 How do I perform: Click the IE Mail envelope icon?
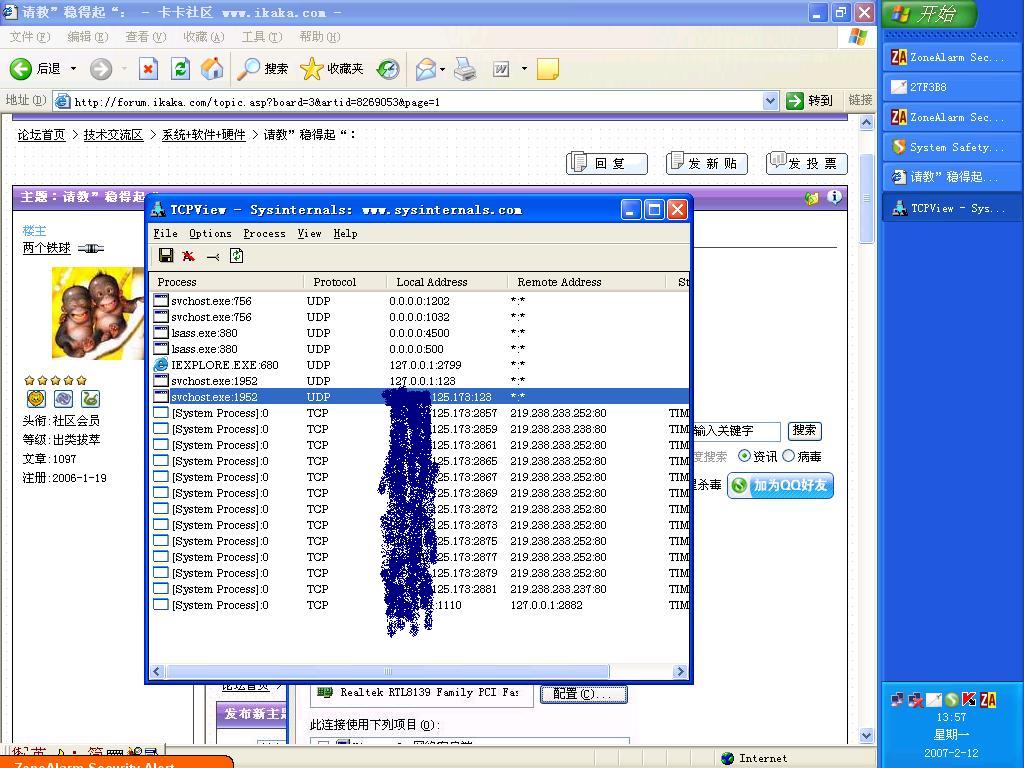coord(425,69)
